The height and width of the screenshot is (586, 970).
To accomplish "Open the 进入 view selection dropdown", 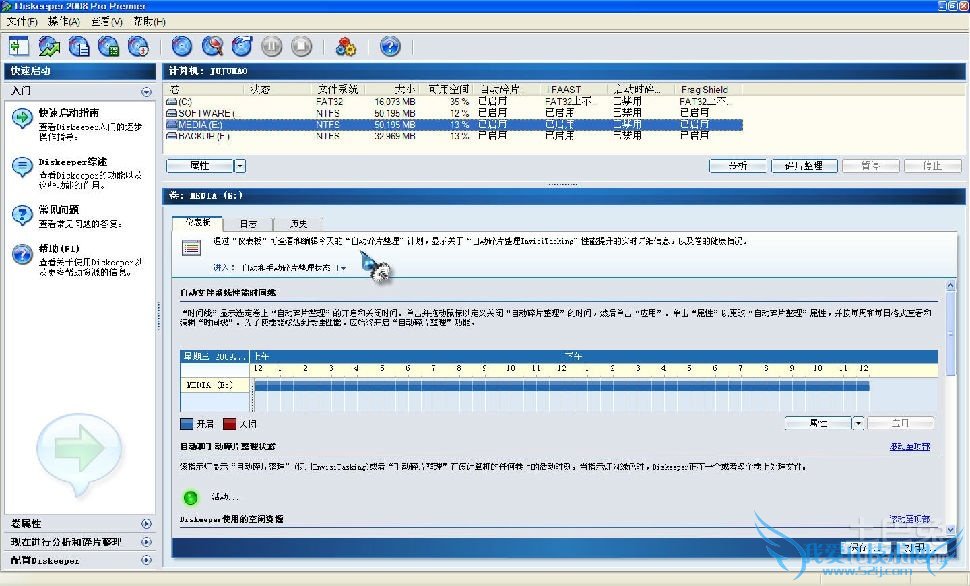I will 341,268.
